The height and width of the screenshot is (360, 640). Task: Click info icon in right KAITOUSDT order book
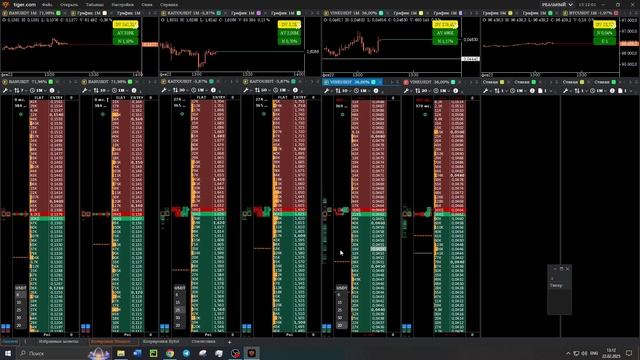[x=295, y=90]
